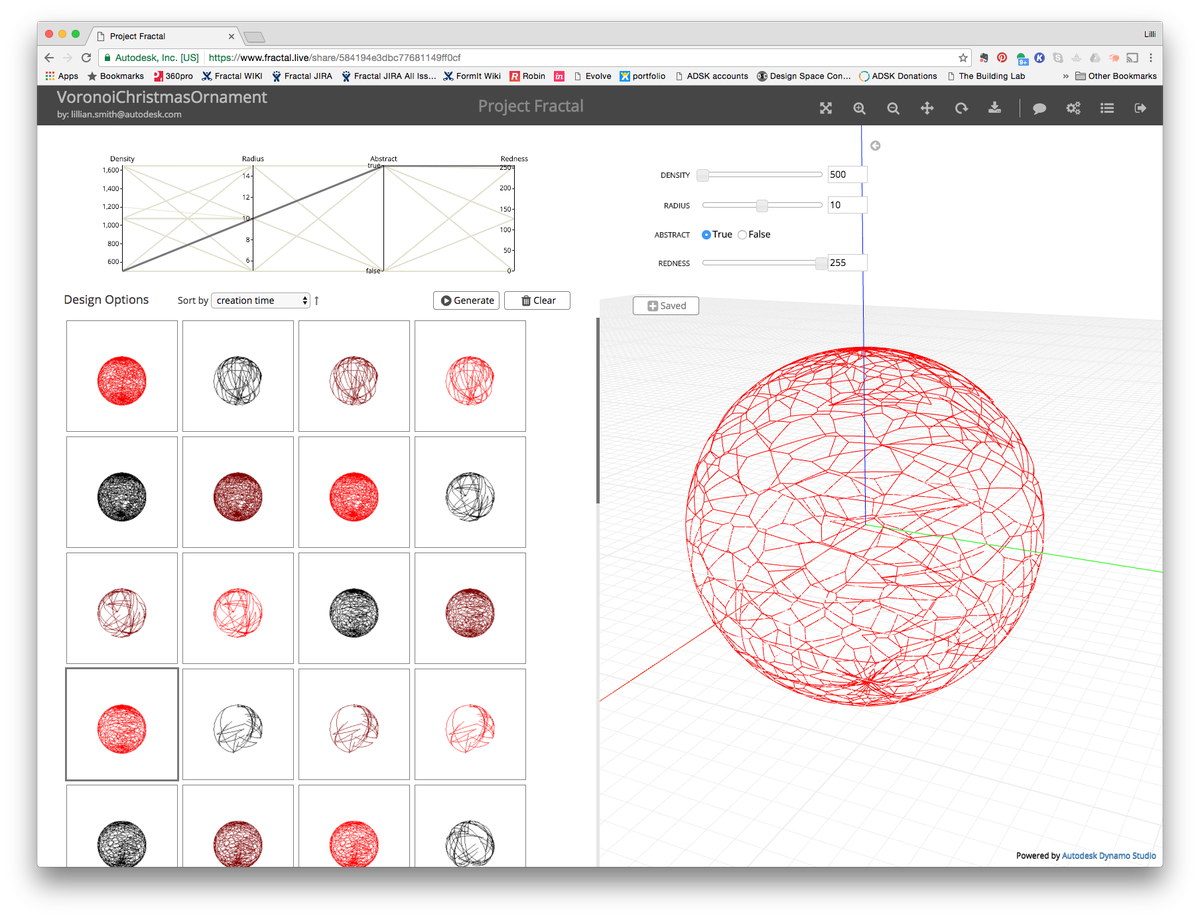Open the portfolio bookmark

coord(642,76)
